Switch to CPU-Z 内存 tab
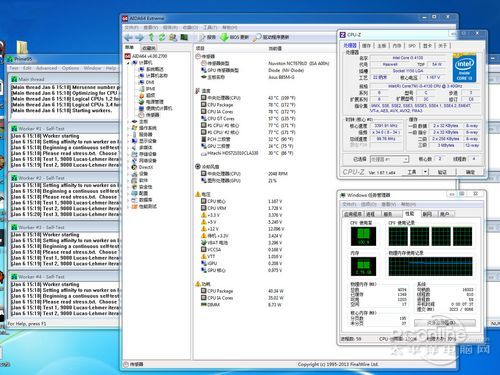Viewport: 500px width, 375px height. (397, 46)
